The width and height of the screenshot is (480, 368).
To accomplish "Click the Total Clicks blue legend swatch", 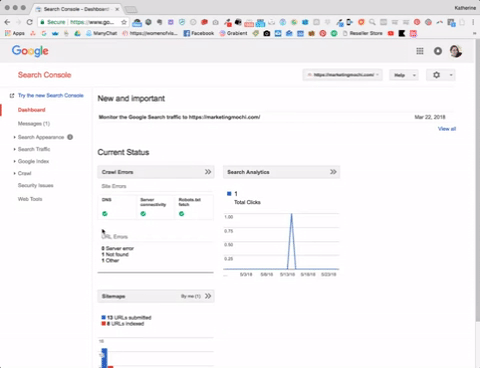I will coord(229,193).
